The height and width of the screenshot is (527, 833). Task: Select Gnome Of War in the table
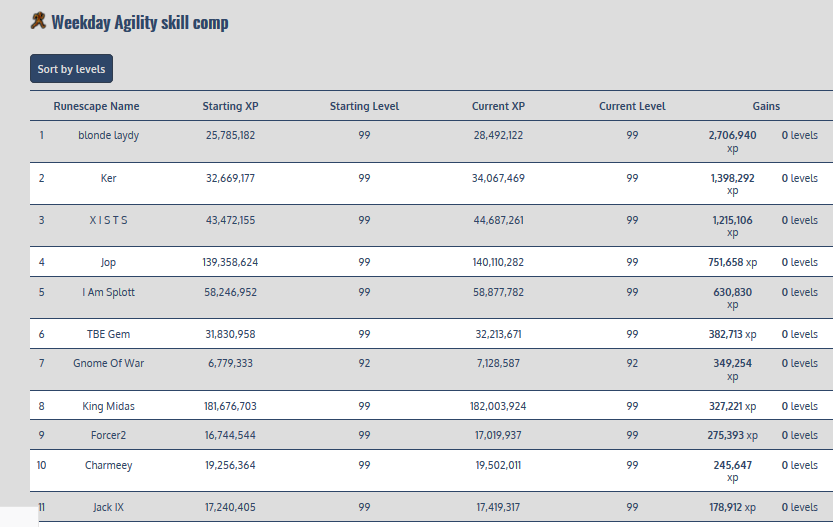(108, 363)
